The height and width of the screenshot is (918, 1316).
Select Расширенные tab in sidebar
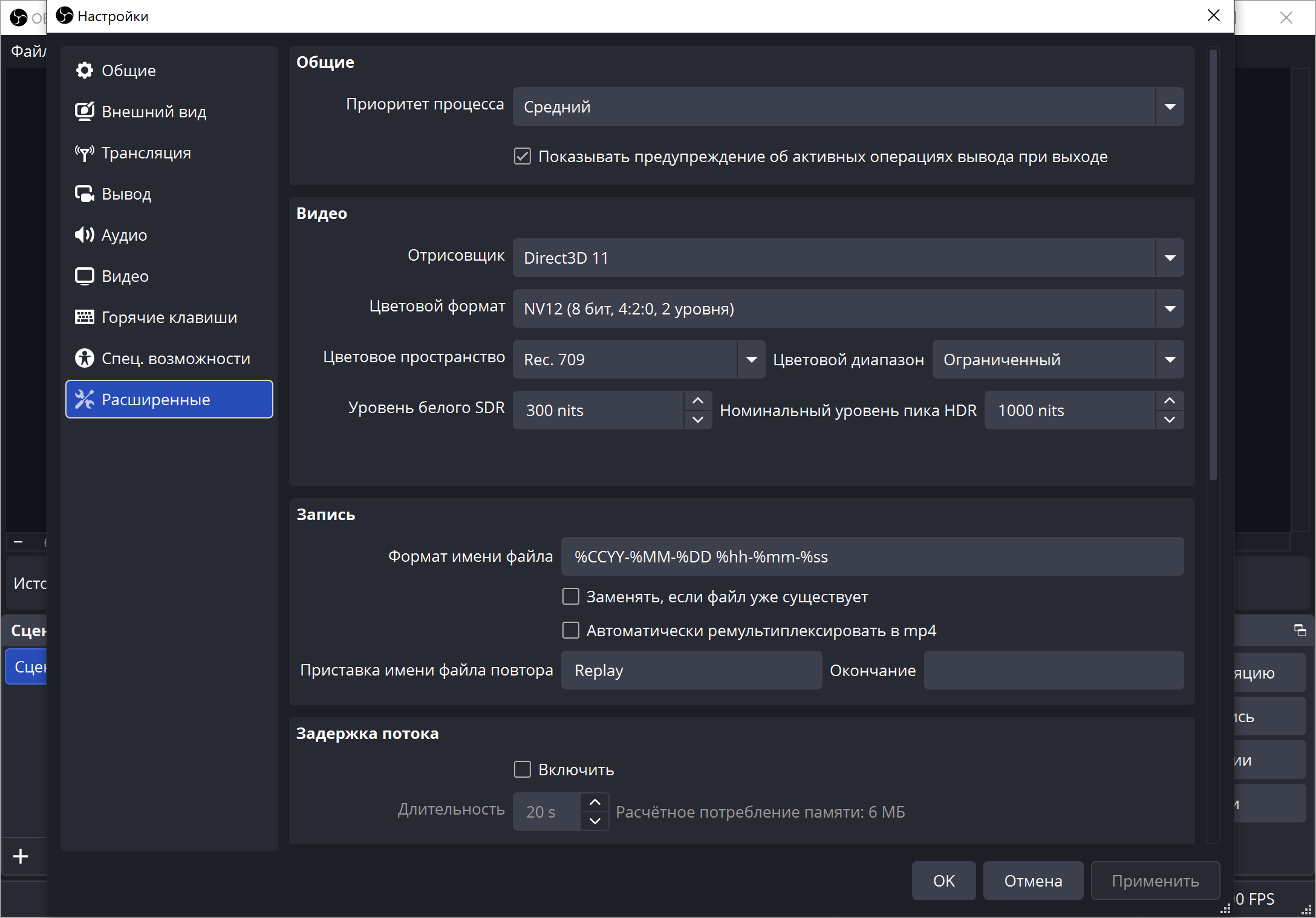169,400
